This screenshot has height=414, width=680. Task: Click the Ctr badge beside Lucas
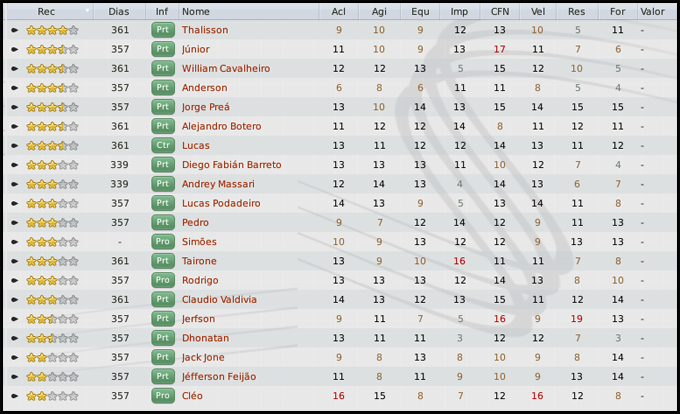[162, 146]
